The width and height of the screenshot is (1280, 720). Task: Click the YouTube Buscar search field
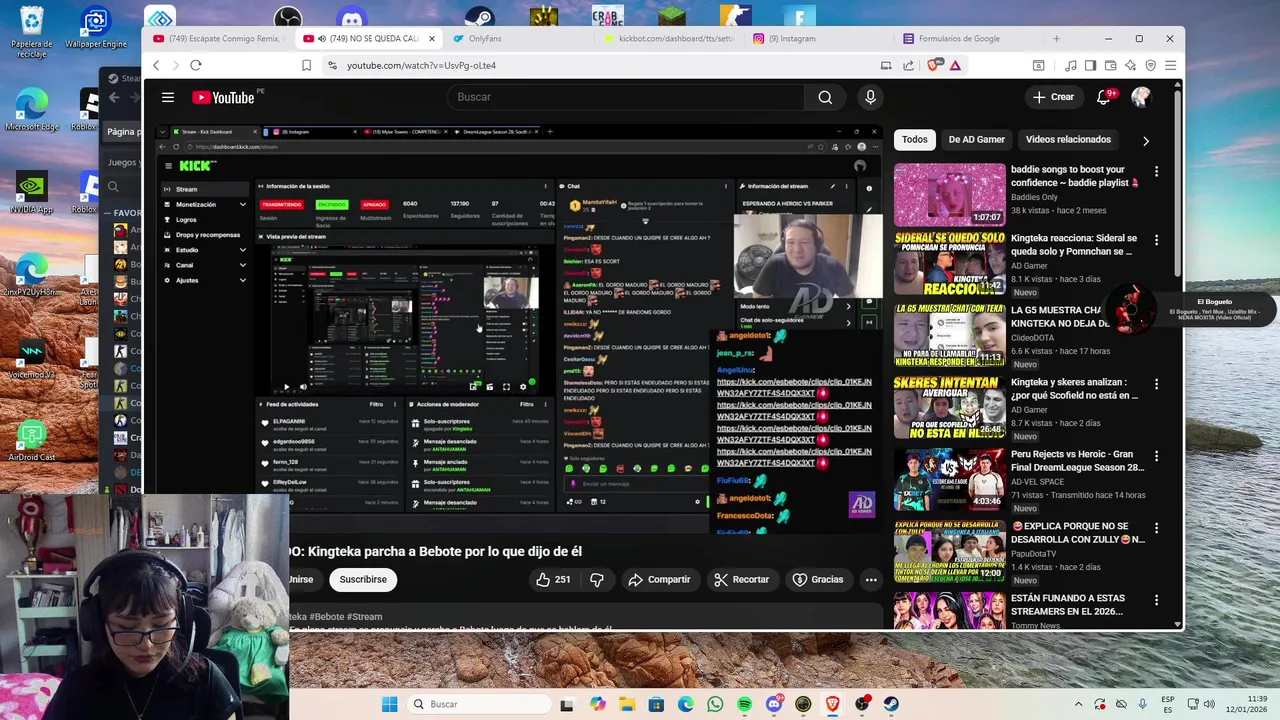(626, 97)
